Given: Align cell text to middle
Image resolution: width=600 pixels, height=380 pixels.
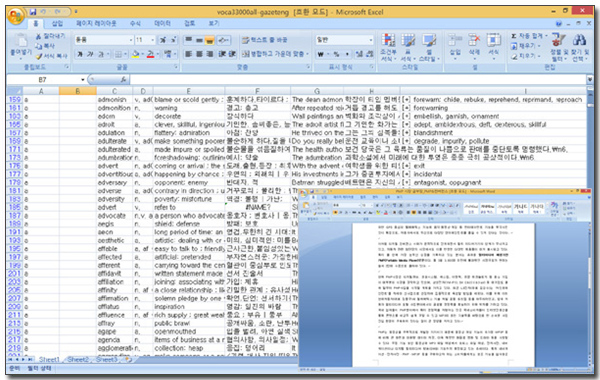Looking at the screenshot, I should [199, 40].
